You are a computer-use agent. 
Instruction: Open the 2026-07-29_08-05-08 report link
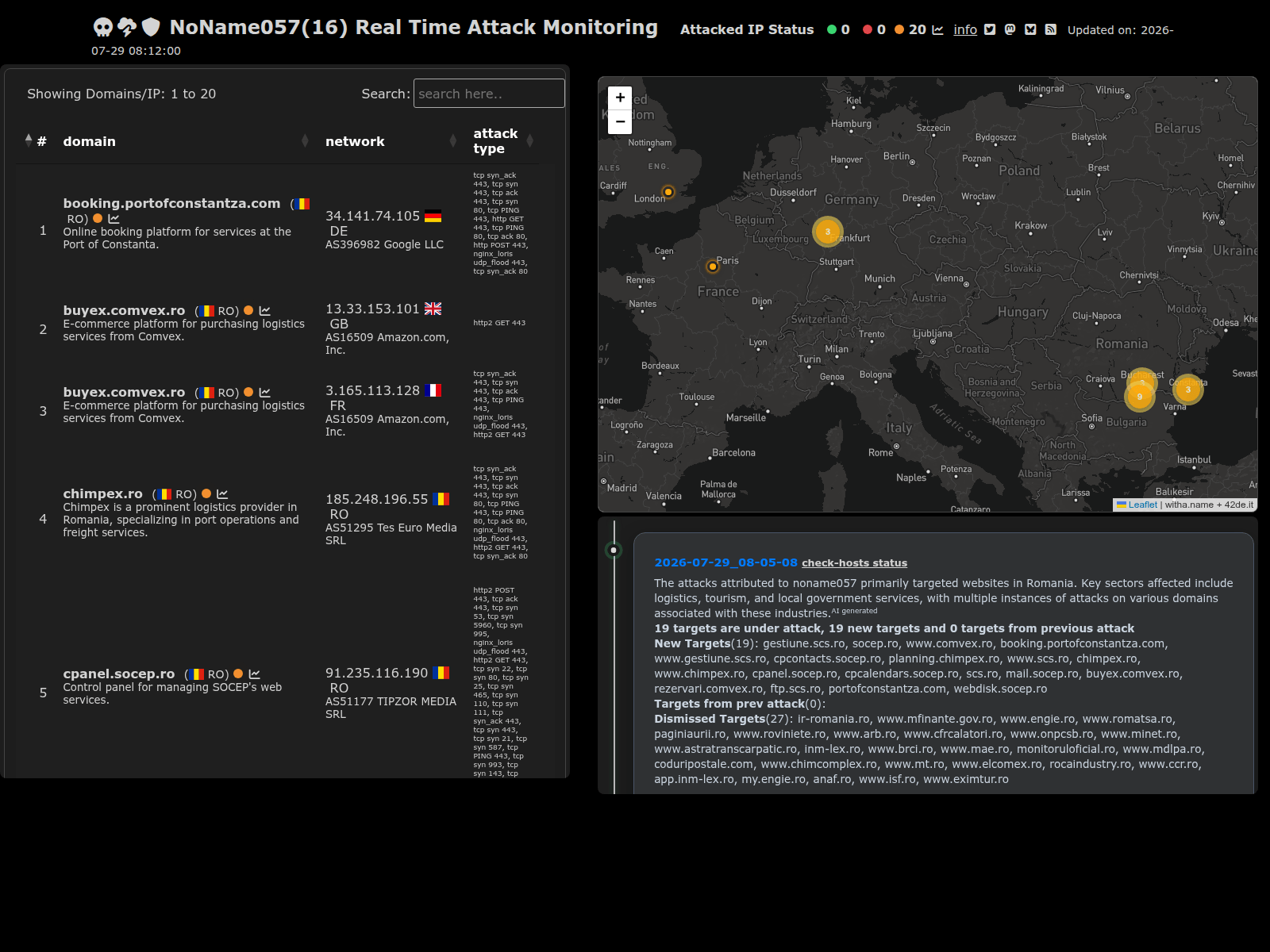725,562
